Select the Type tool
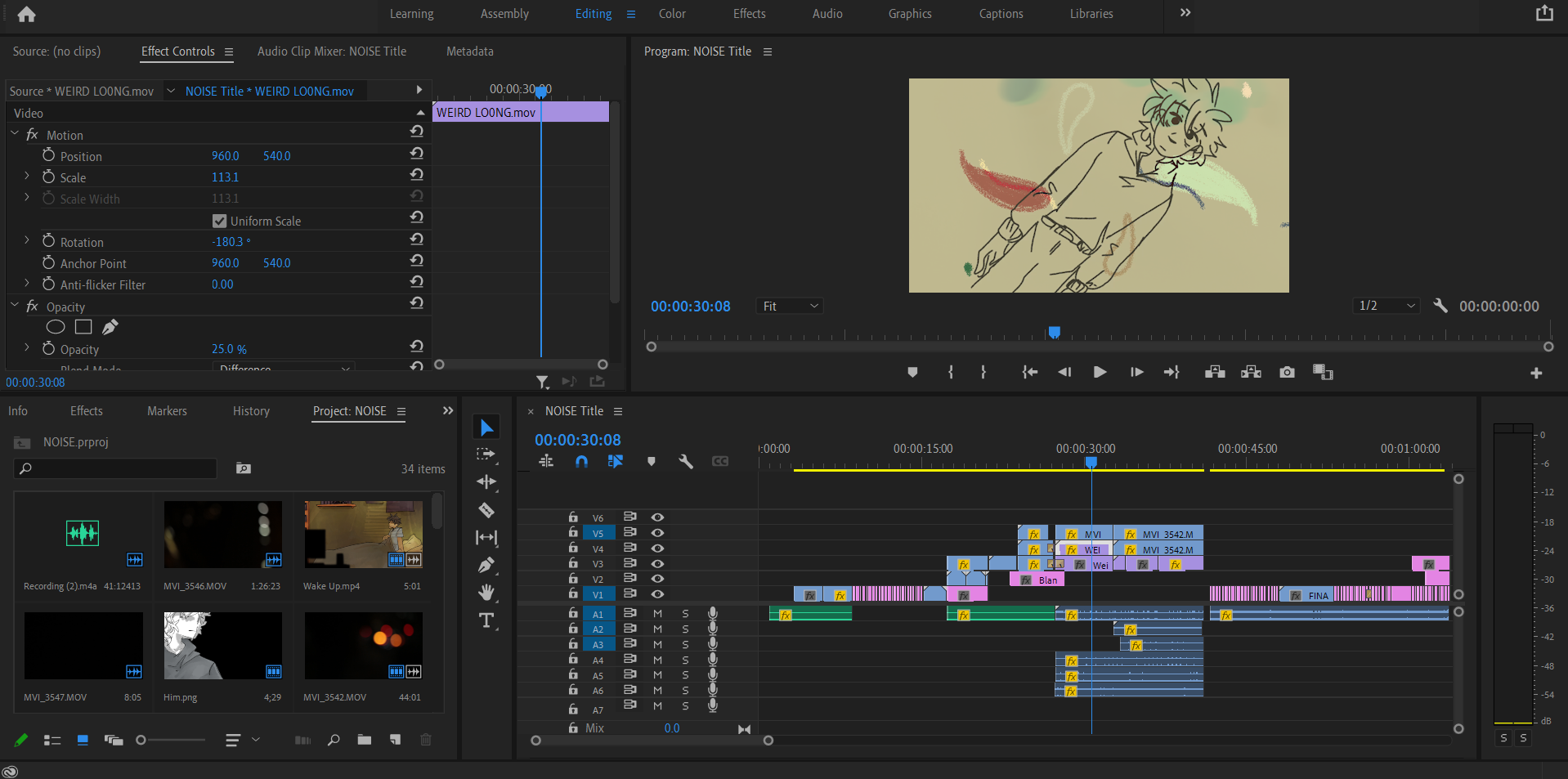The width and height of the screenshot is (1568, 779). click(486, 620)
